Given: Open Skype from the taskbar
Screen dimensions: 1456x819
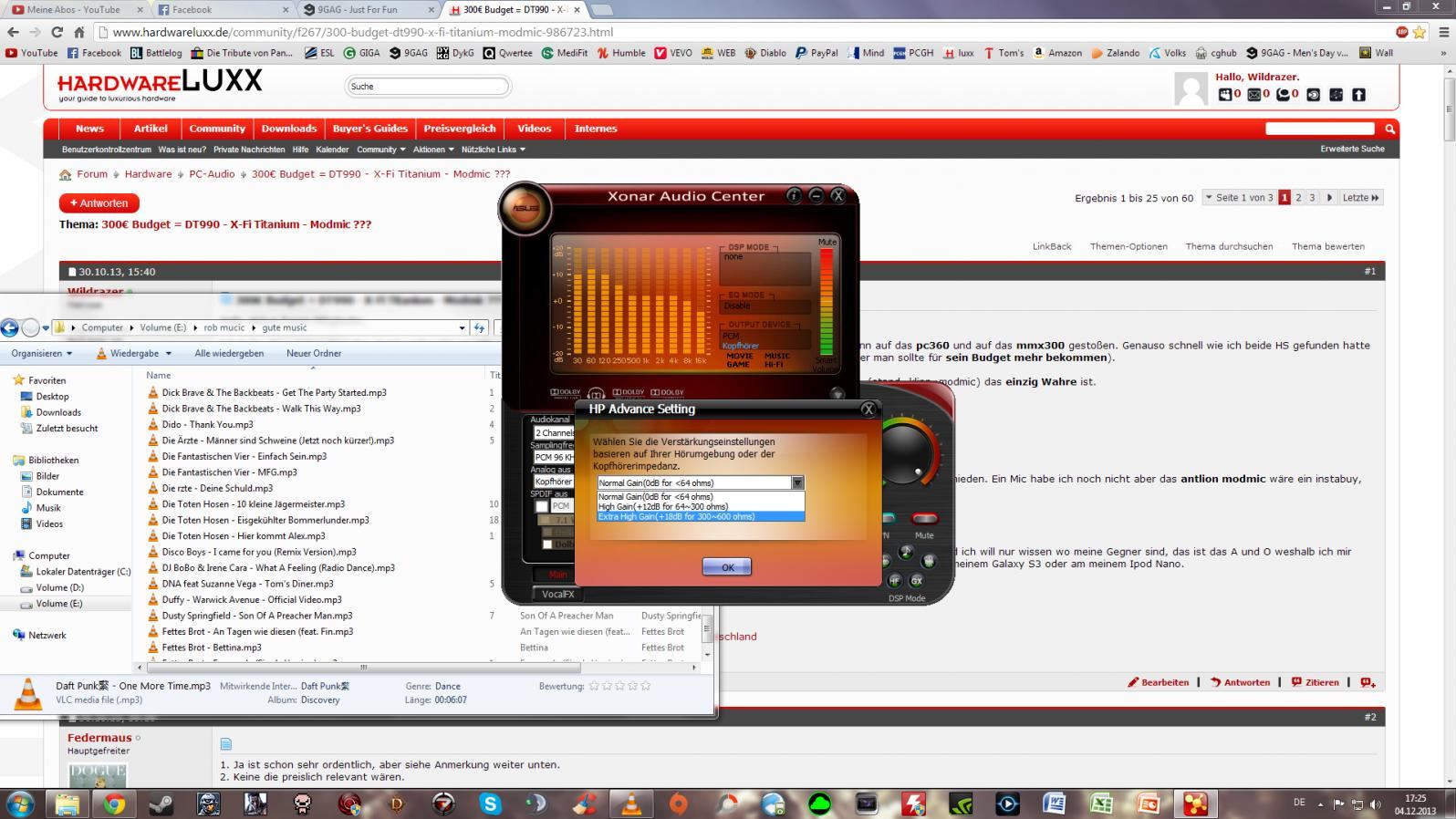Looking at the screenshot, I should point(491,803).
